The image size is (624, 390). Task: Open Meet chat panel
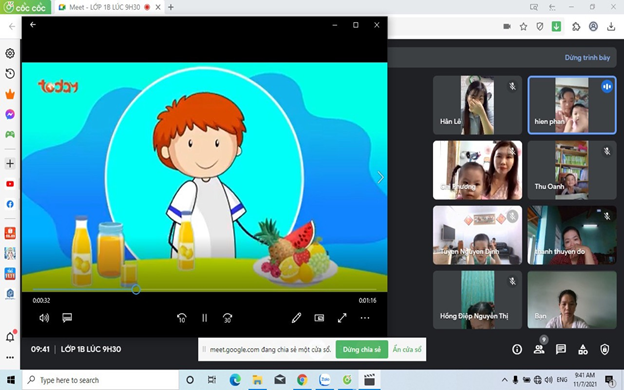[561, 349]
